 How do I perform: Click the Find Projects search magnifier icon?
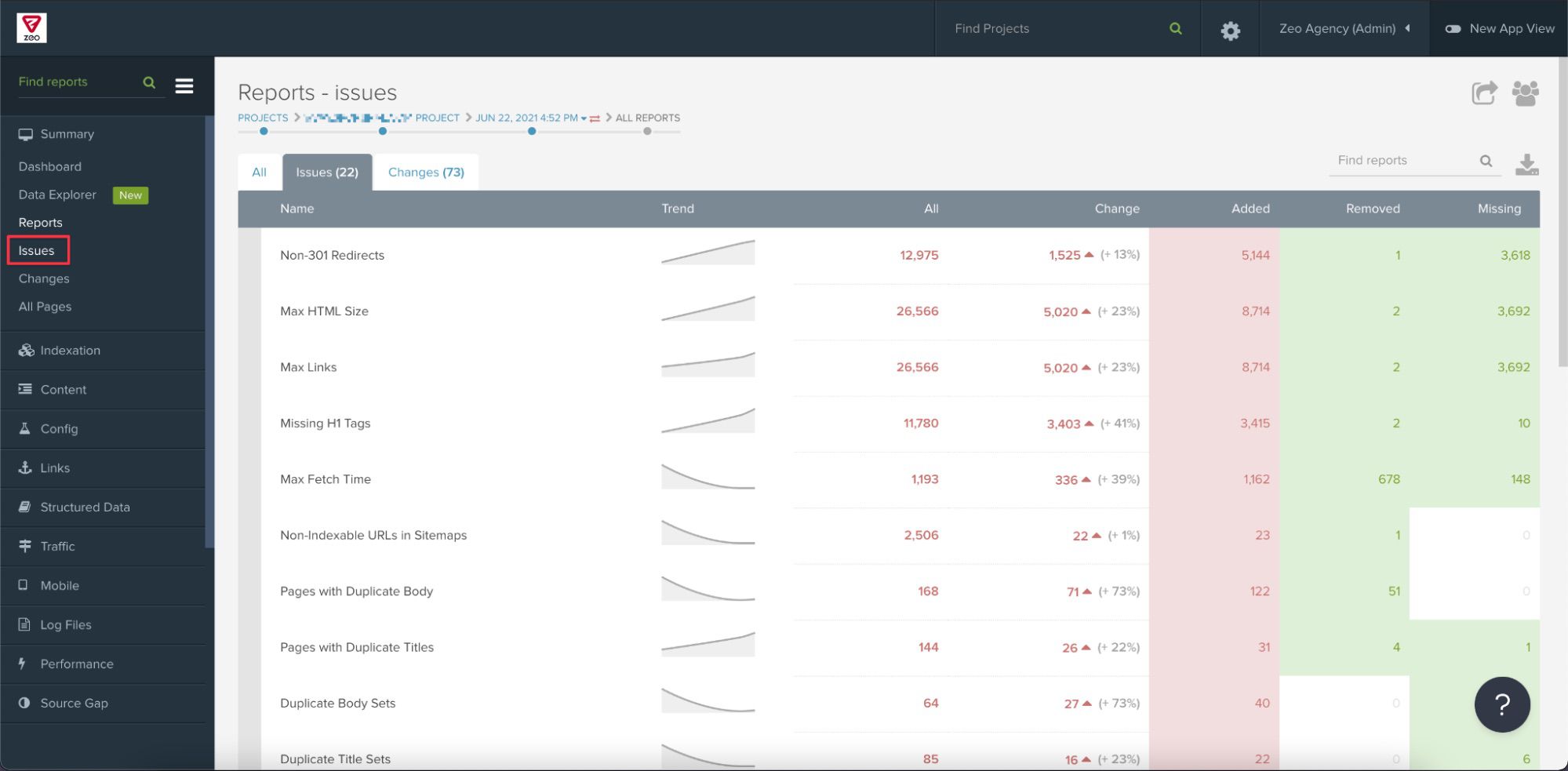pyautogui.click(x=1175, y=28)
